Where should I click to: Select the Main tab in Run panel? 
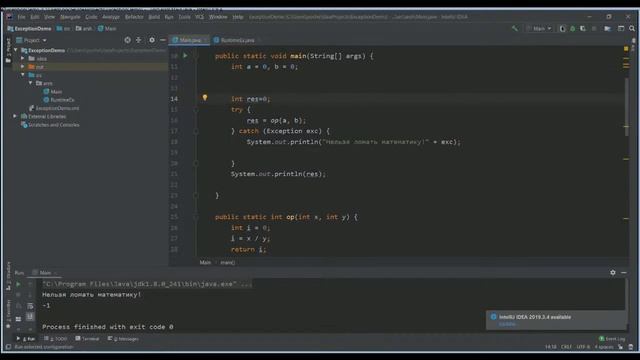(44, 273)
